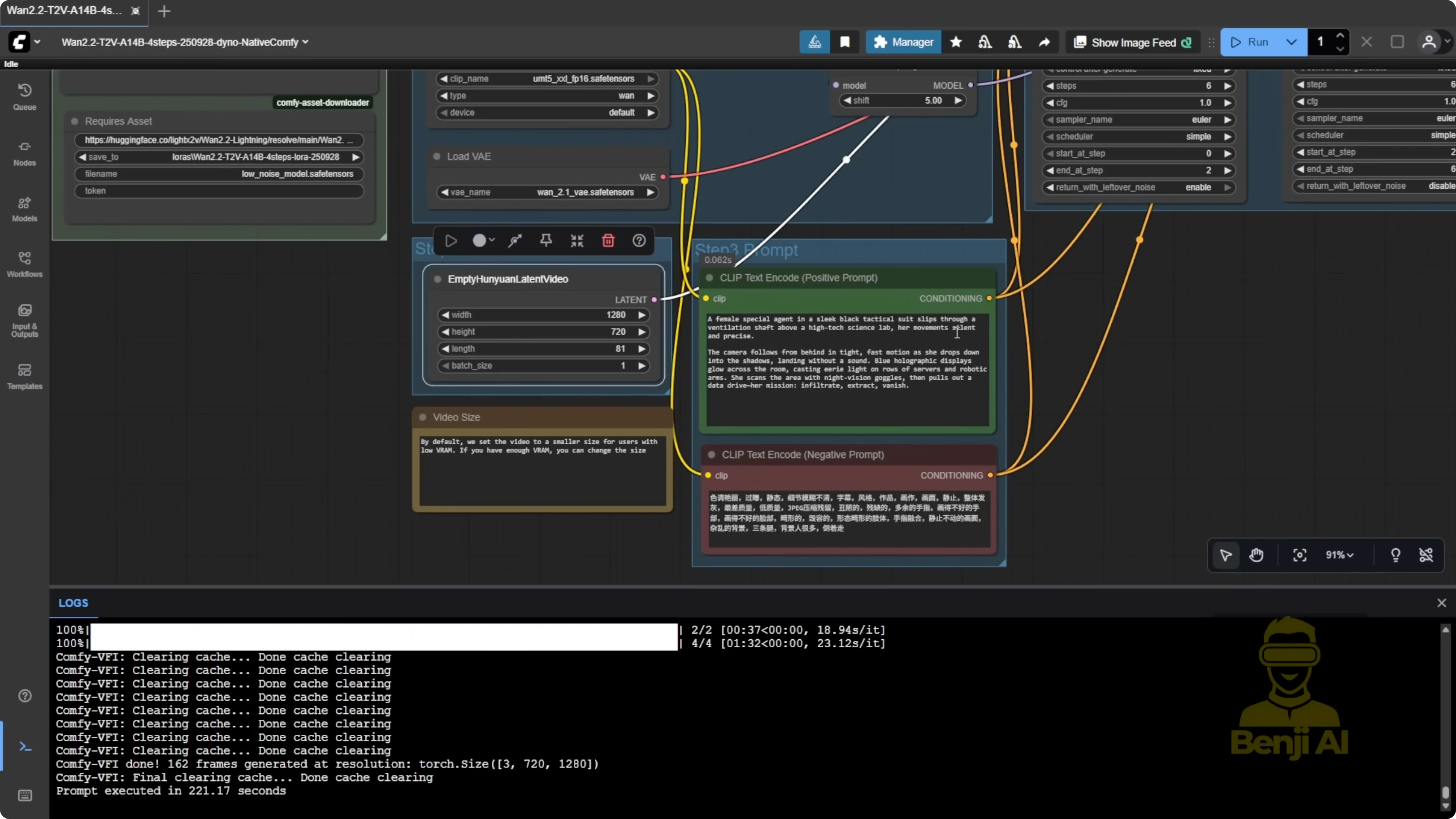Delete the node using the trash icon
1456x819 pixels.
[608, 240]
